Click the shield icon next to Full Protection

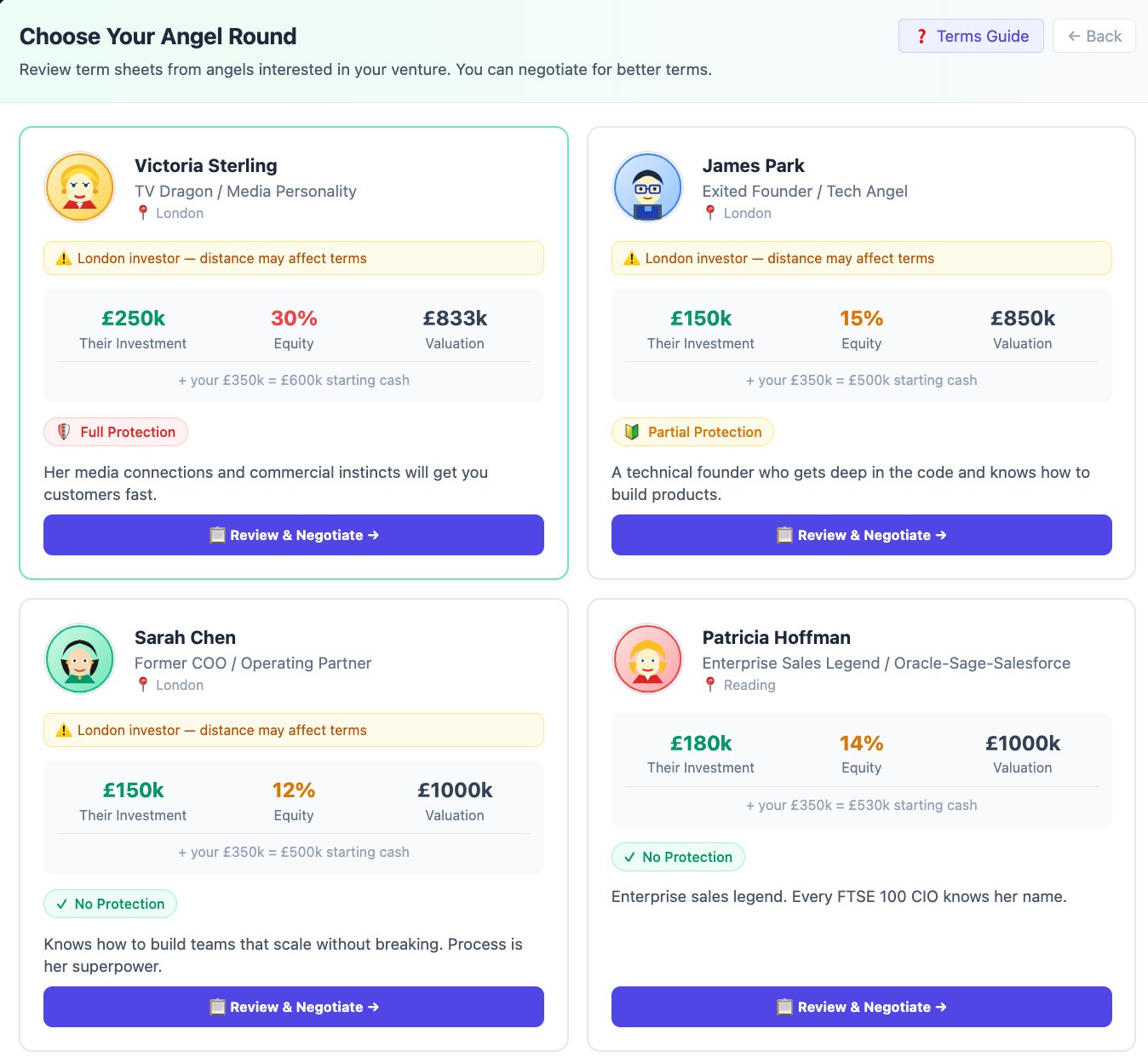pos(62,432)
